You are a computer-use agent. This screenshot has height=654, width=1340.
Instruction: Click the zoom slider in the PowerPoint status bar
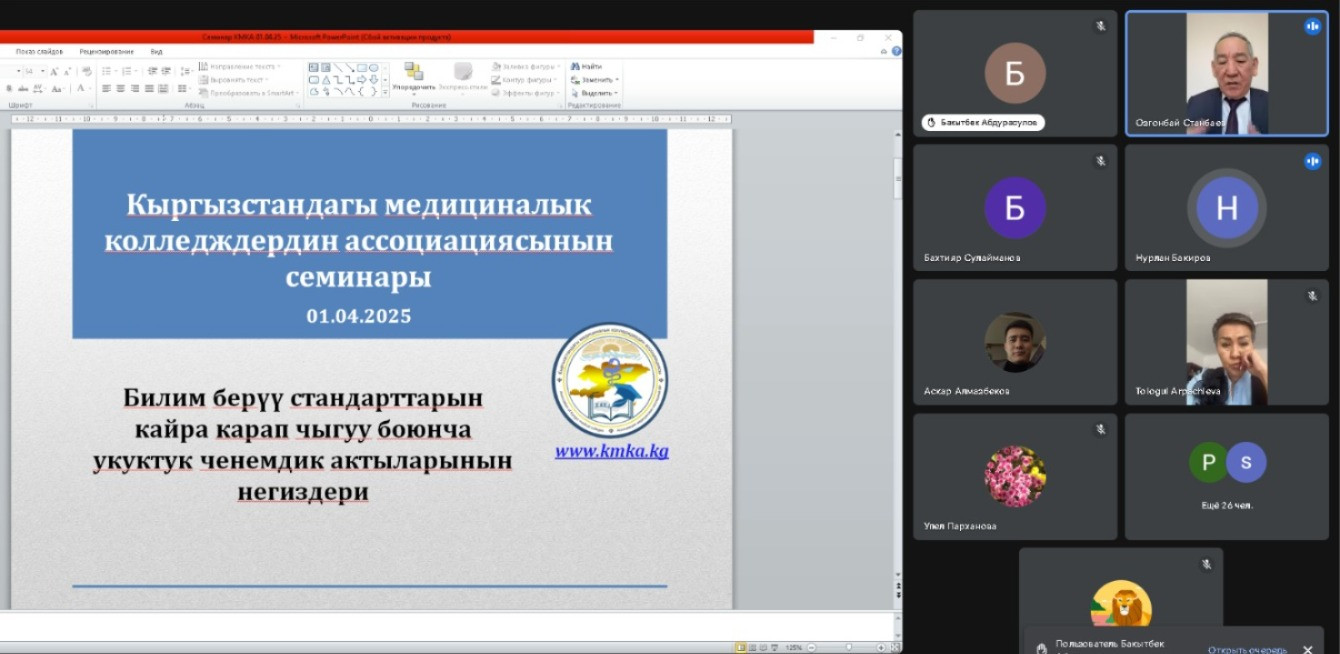[x=848, y=647]
